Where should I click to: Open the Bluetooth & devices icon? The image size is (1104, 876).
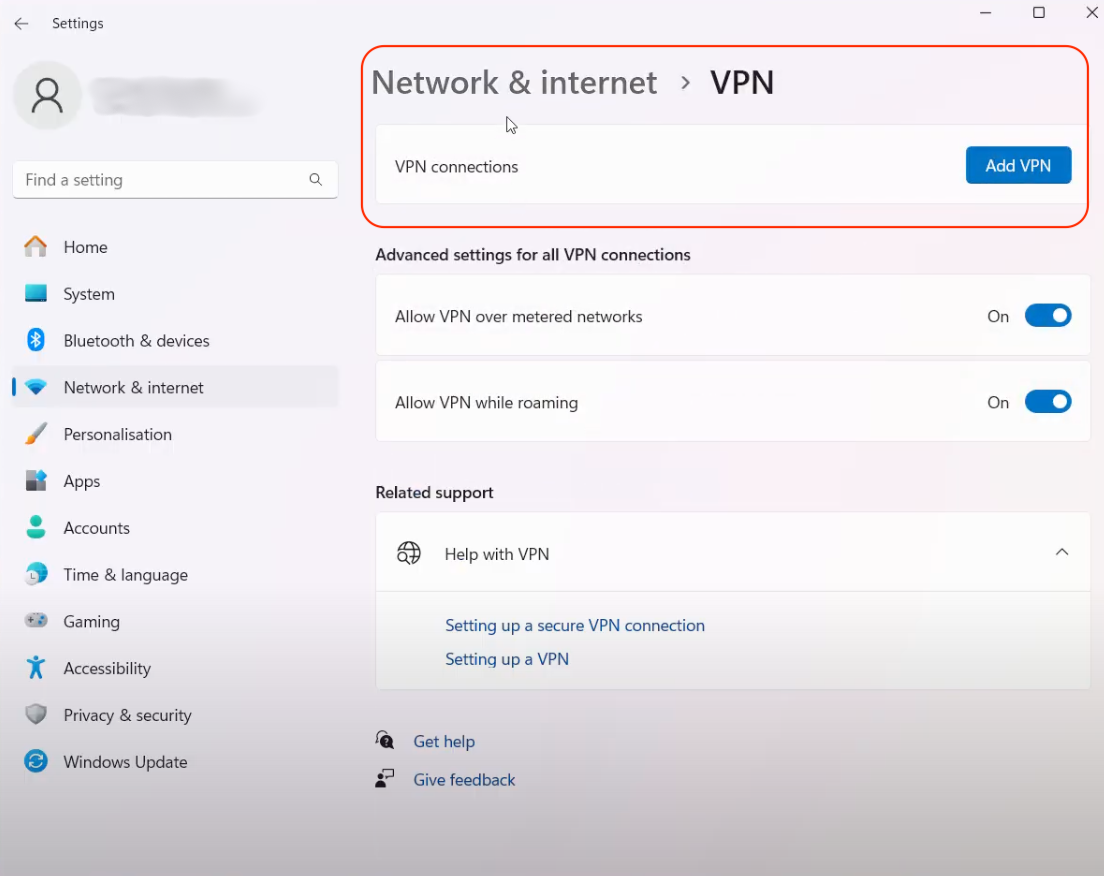pos(35,340)
